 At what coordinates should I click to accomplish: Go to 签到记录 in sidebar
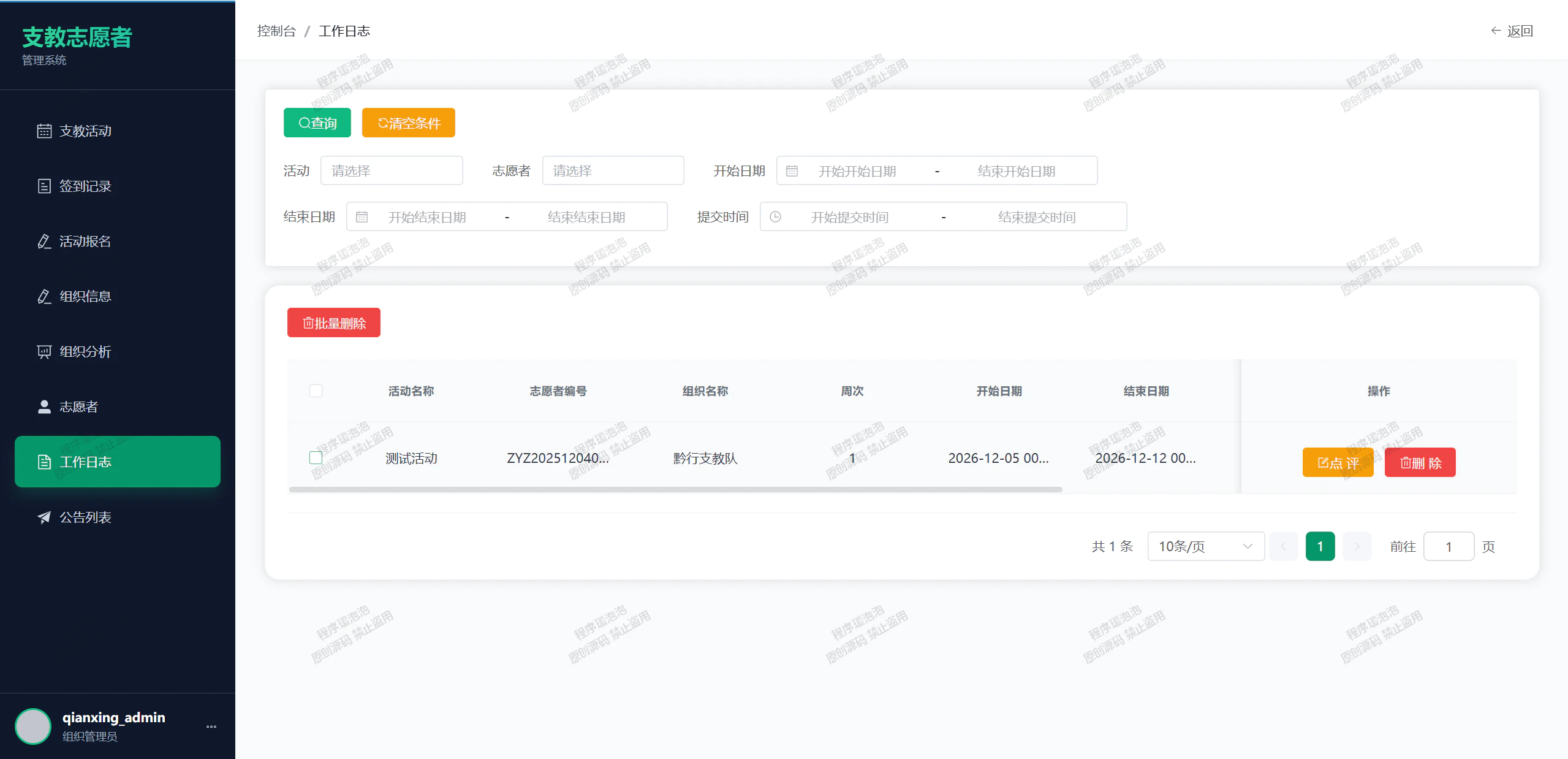pos(118,186)
